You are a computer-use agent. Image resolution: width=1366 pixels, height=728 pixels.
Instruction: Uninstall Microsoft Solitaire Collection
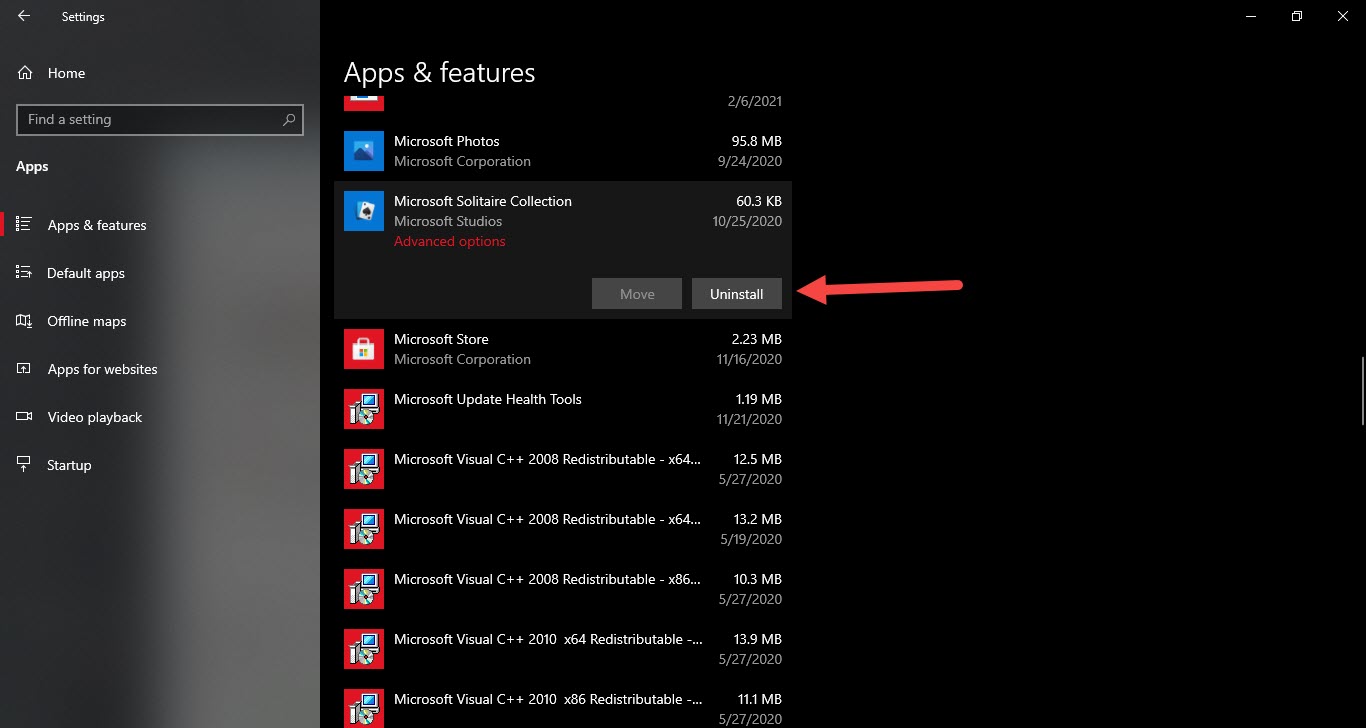coord(736,294)
